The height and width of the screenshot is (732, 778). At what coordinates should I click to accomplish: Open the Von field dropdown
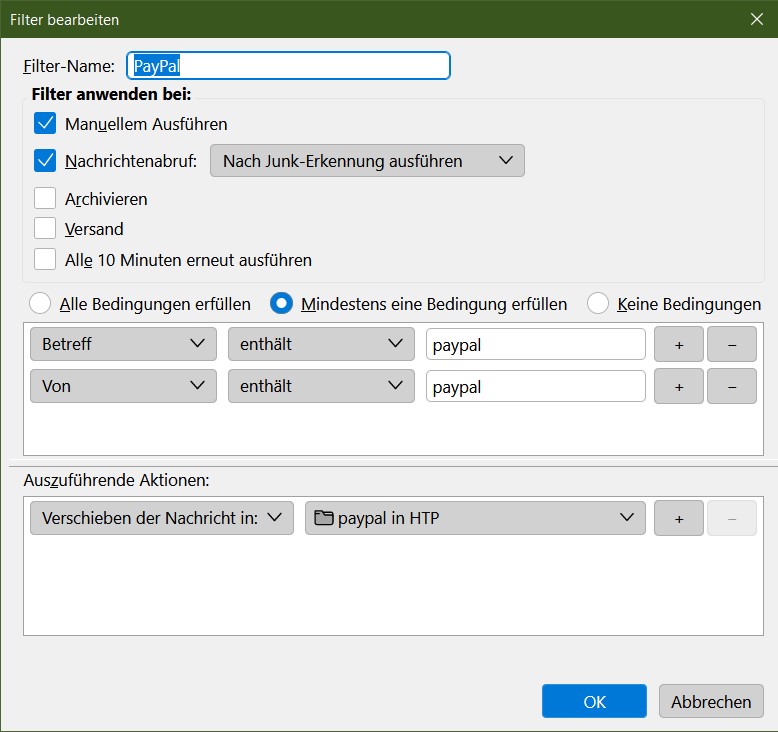tap(123, 386)
